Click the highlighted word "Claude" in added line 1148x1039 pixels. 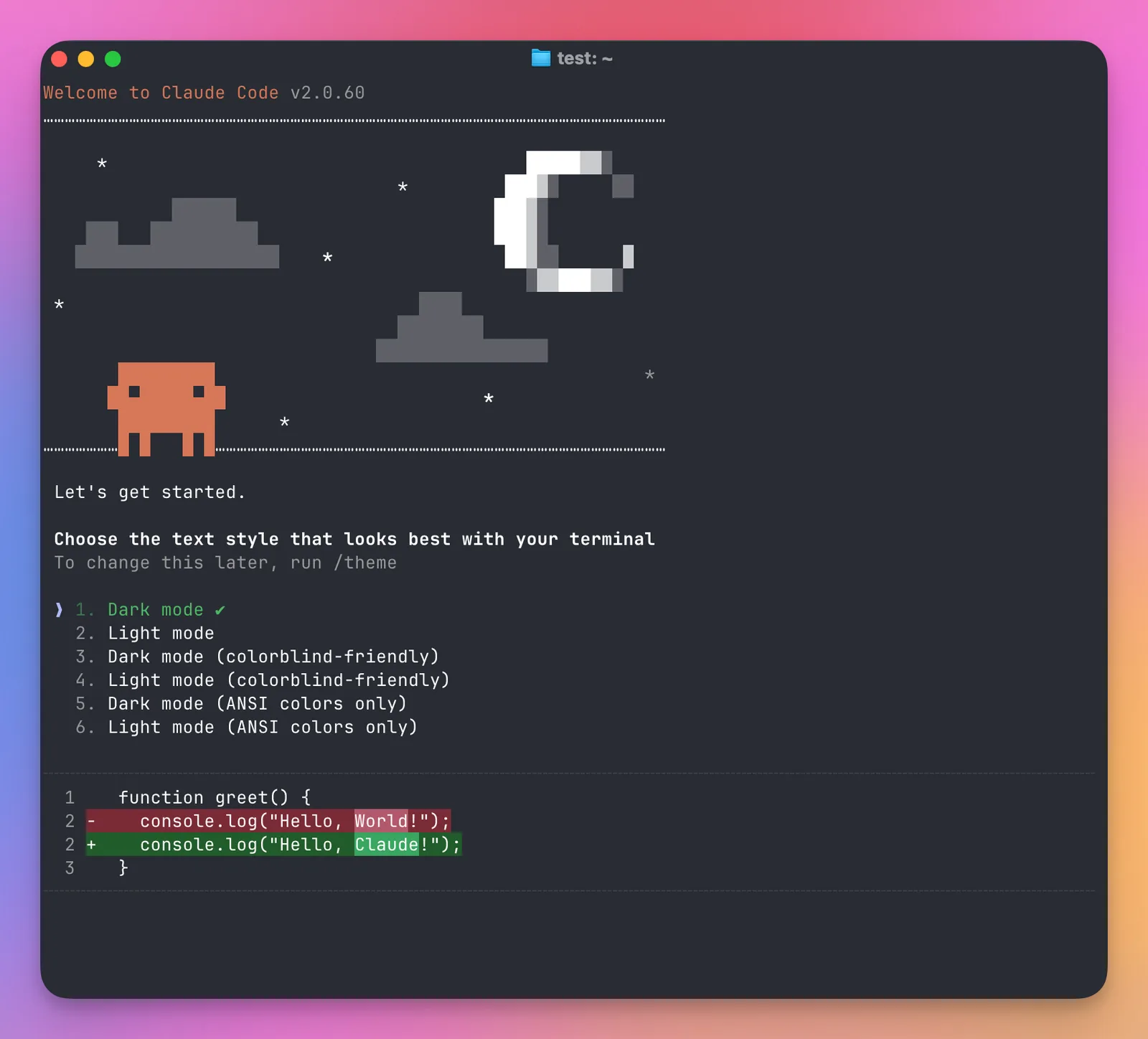[387, 845]
